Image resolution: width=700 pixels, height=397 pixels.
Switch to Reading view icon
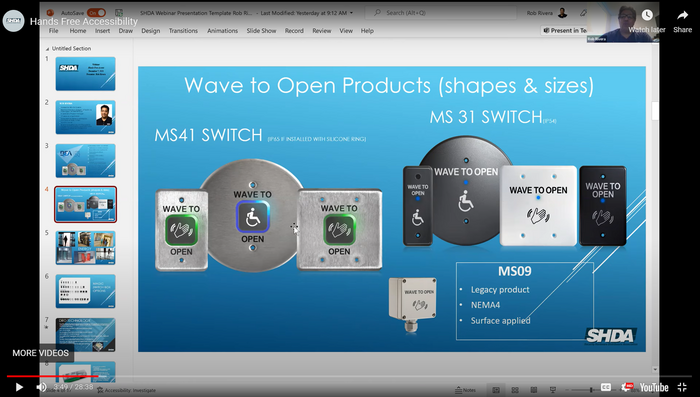[x=533, y=390]
